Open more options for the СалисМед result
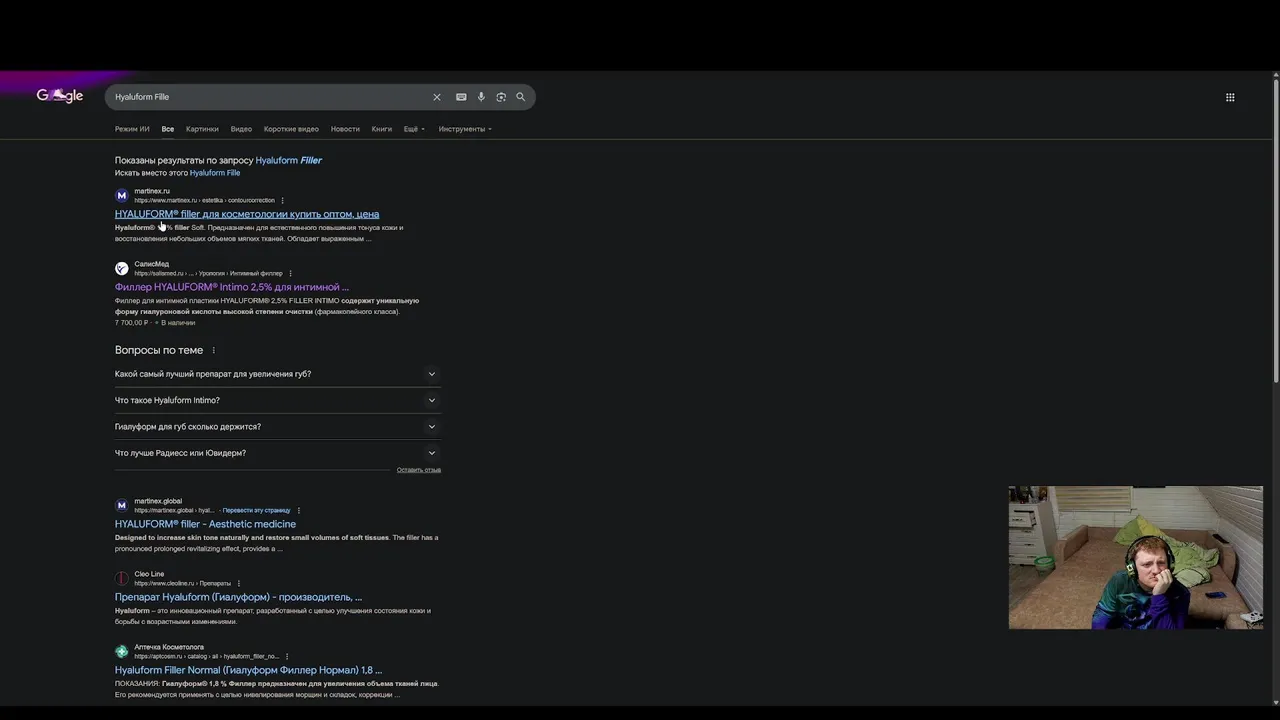The height and width of the screenshot is (720, 1280). pyautogui.click(x=291, y=273)
